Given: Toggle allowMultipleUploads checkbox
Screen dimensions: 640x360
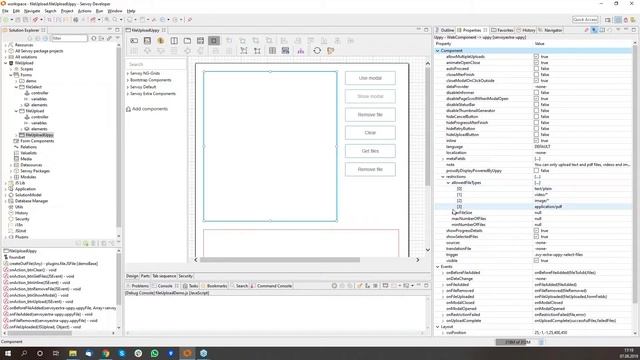Looking at the screenshot, I should pyautogui.click(x=536, y=57).
